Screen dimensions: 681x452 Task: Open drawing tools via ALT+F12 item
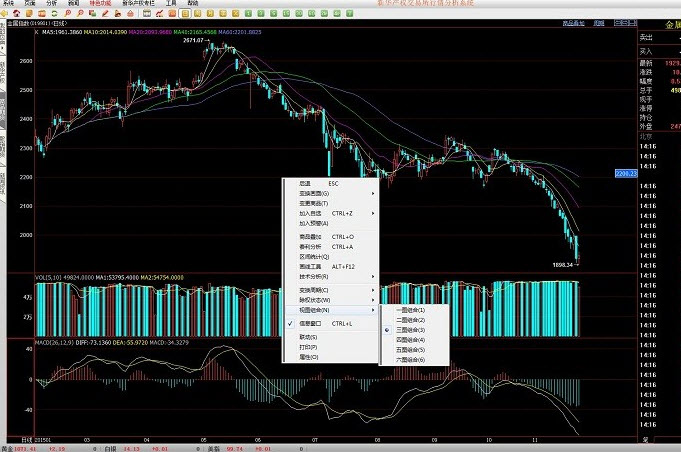click(x=331, y=267)
